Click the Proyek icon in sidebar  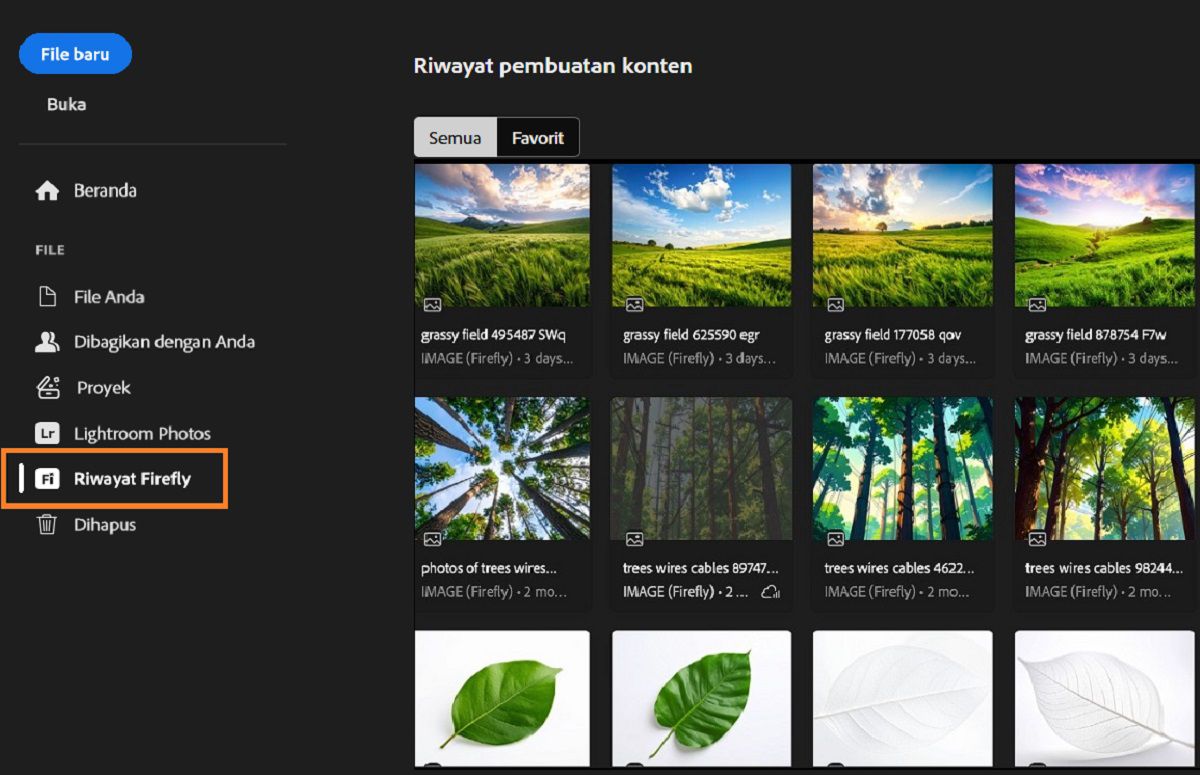[x=48, y=387]
